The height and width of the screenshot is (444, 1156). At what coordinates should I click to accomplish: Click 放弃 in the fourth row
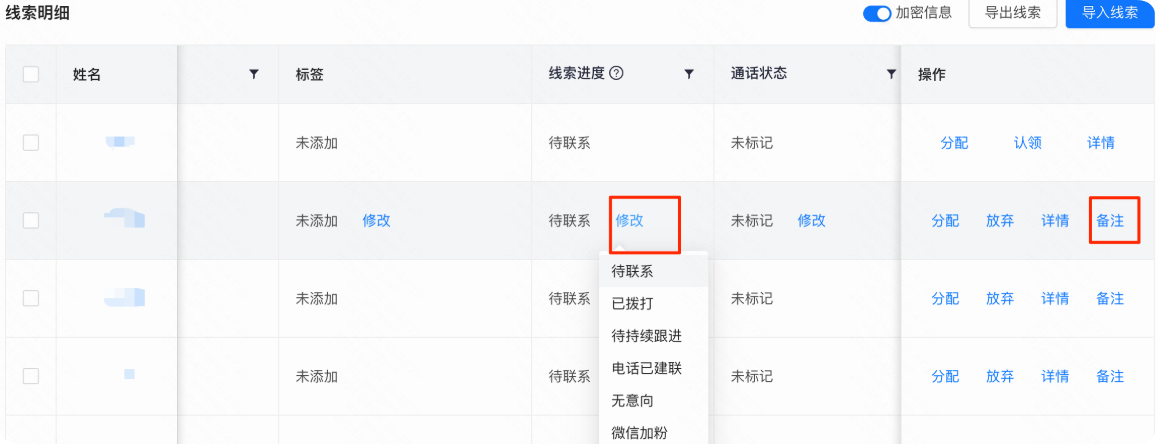(1000, 376)
